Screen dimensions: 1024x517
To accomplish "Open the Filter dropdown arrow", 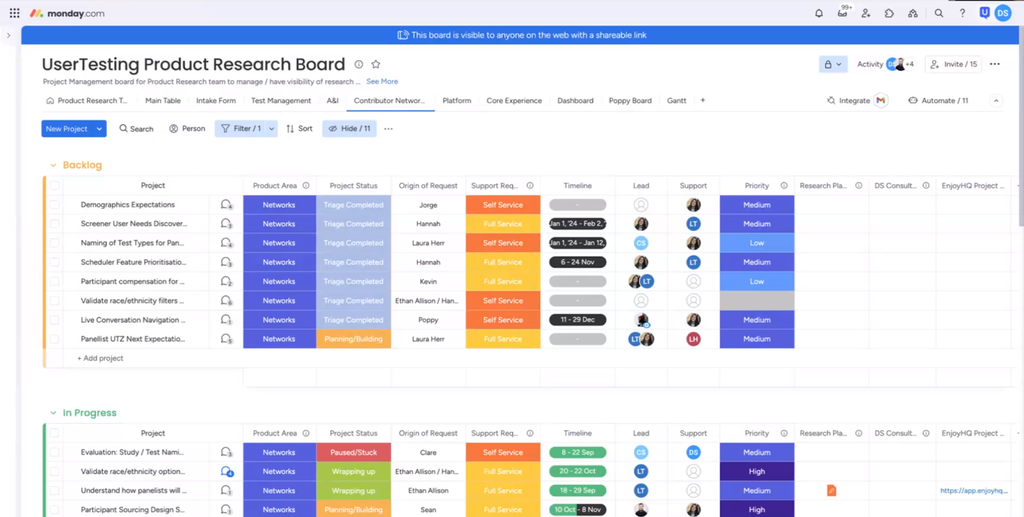I will click(272, 129).
